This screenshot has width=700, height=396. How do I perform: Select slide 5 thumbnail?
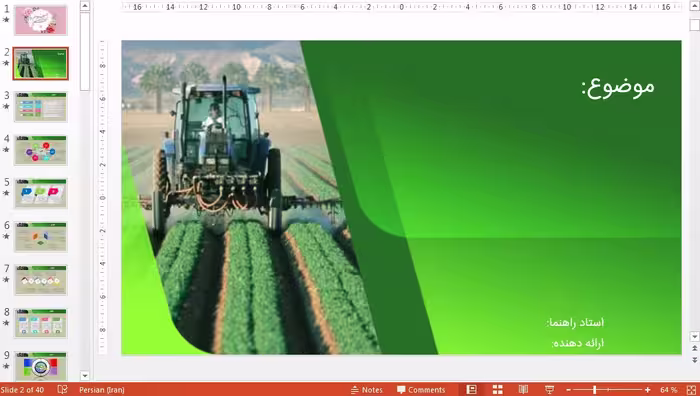[41, 193]
